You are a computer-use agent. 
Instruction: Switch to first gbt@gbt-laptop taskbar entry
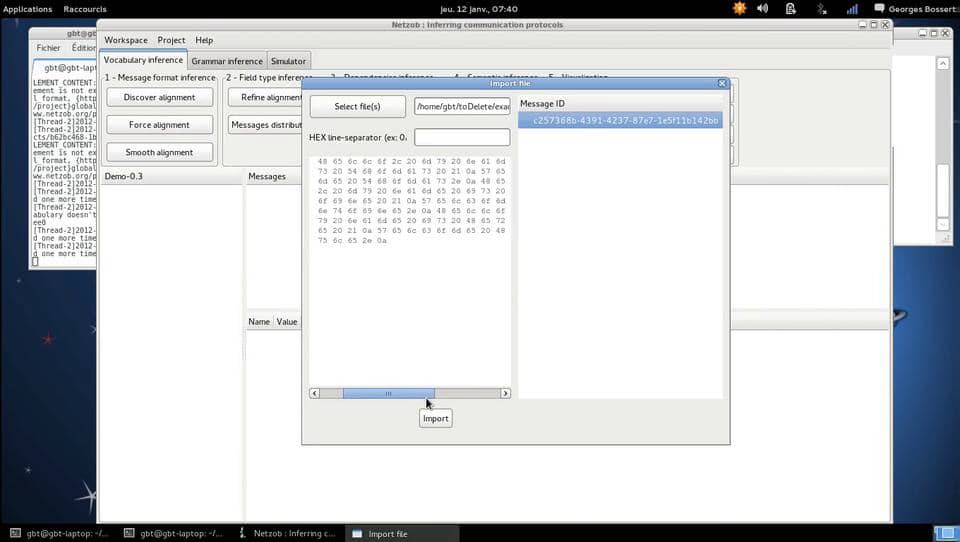click(x=60, y=533)
